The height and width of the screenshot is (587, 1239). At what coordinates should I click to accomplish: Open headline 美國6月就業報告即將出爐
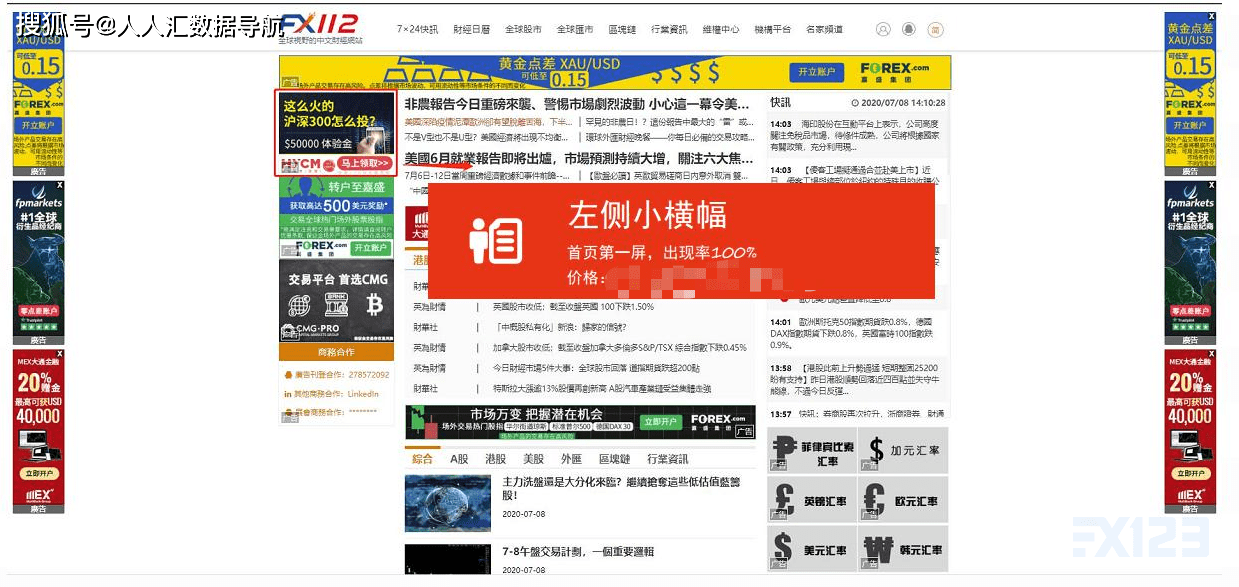click(579, 158)
